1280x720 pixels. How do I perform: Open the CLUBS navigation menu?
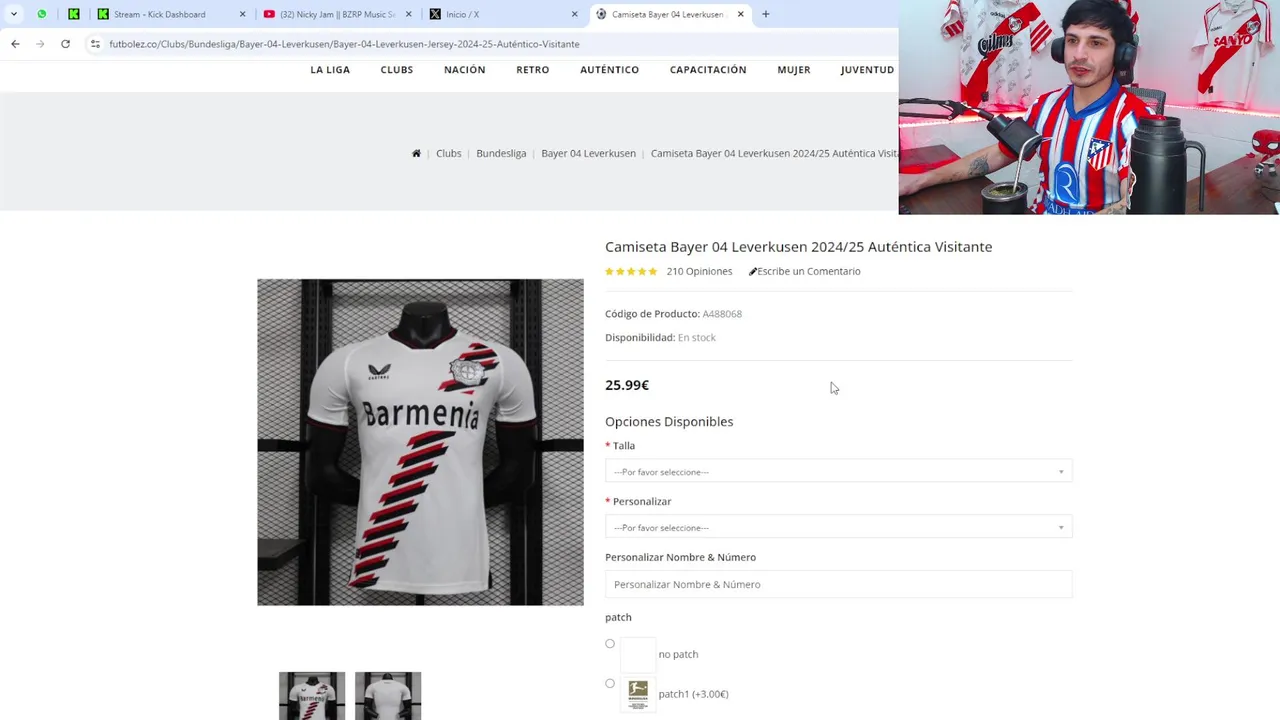click(x=397, y=69)
